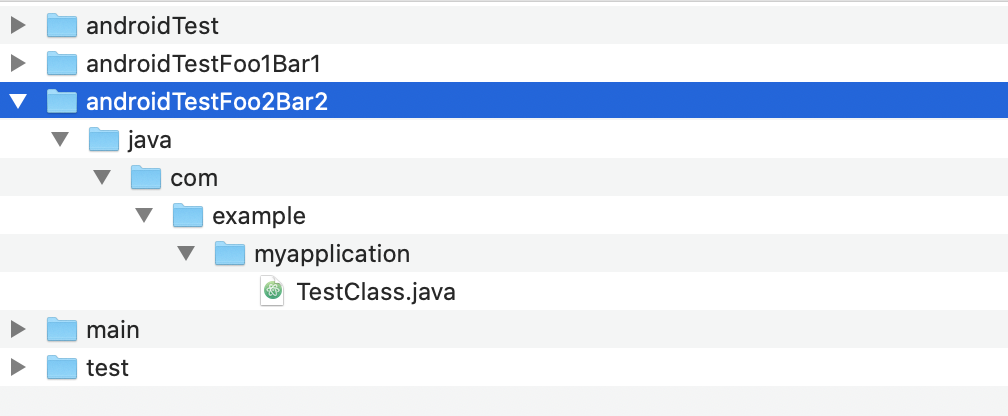
Task: Click the androidTestFoo2Bar2 folder icon
Action: (x=62, y=101)
